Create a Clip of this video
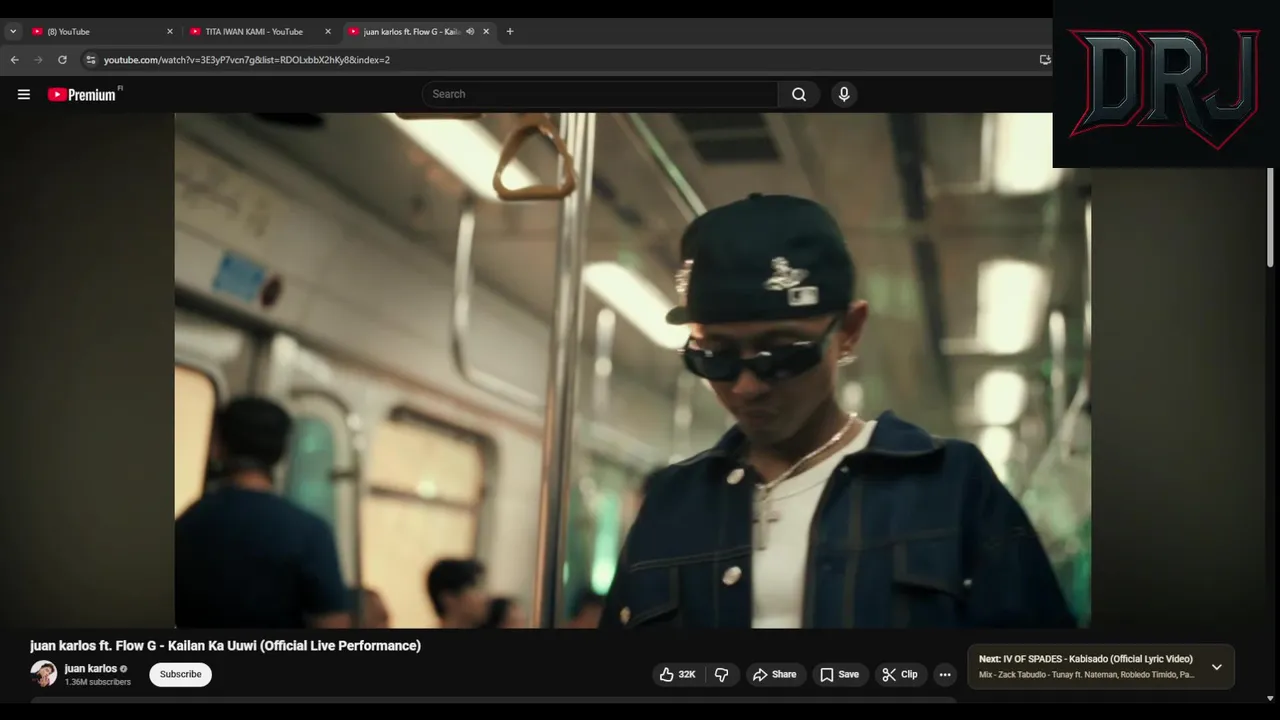The width and height of the screenshot is (1280, 720). 900,675
